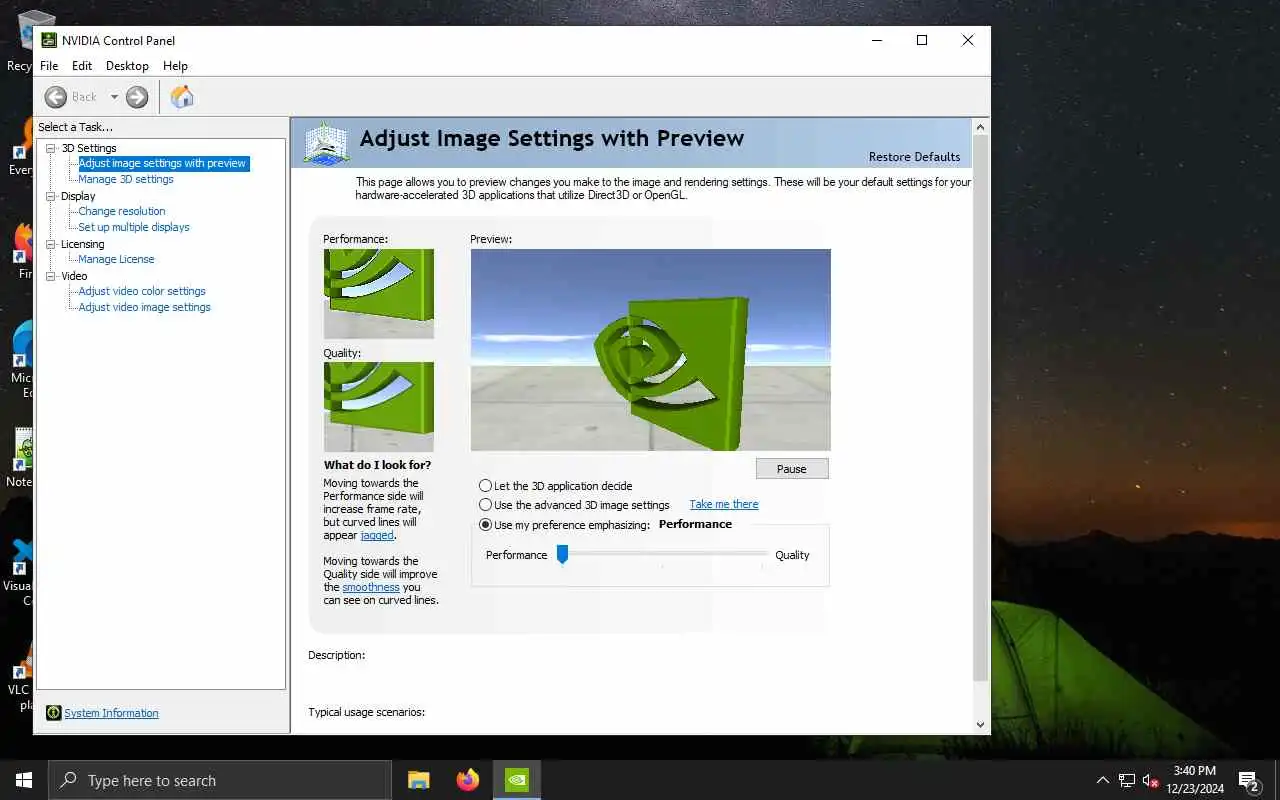Viewport: 1280px width, 800px height.
Task: Collapse the Display tree node
Action: point(51,196)
